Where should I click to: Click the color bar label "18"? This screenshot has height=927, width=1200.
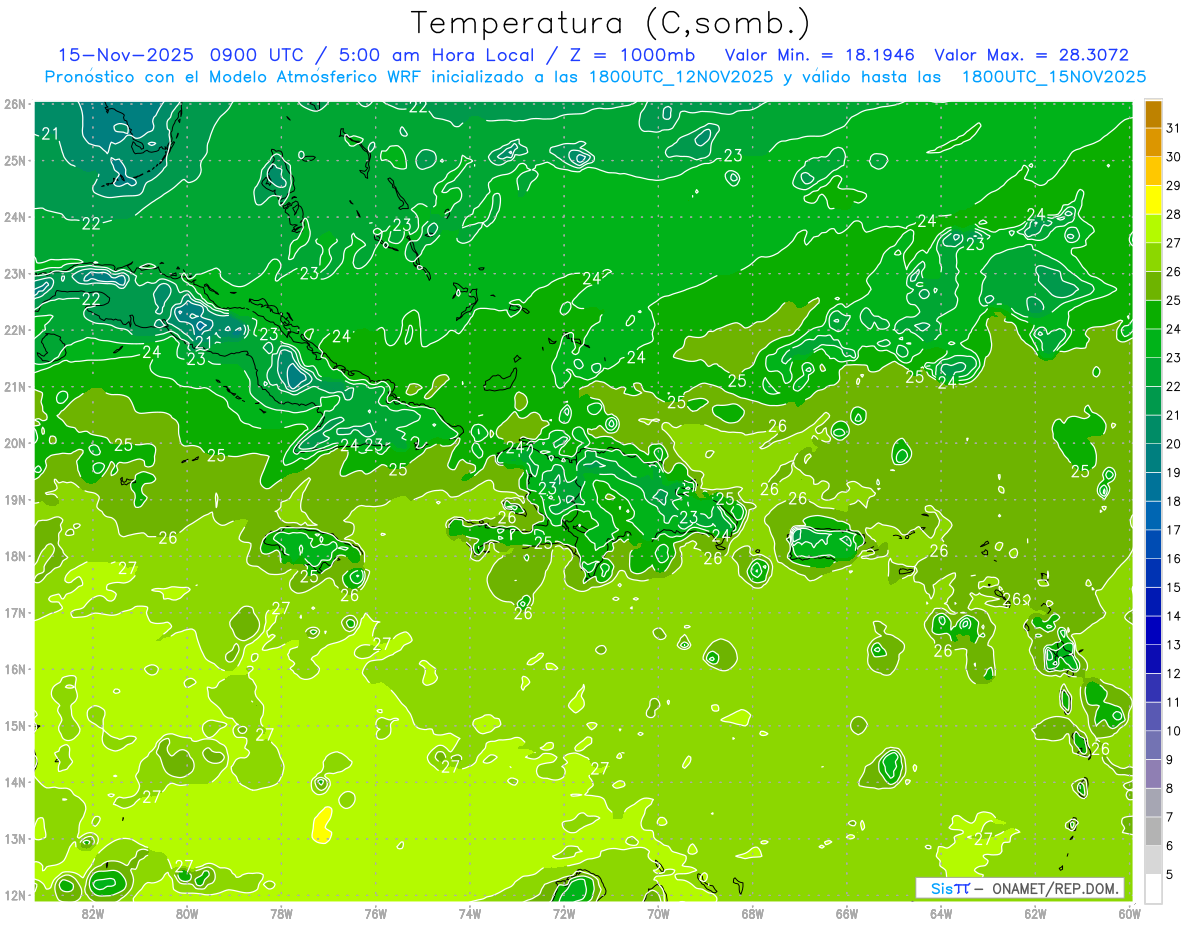[1173, 501]
